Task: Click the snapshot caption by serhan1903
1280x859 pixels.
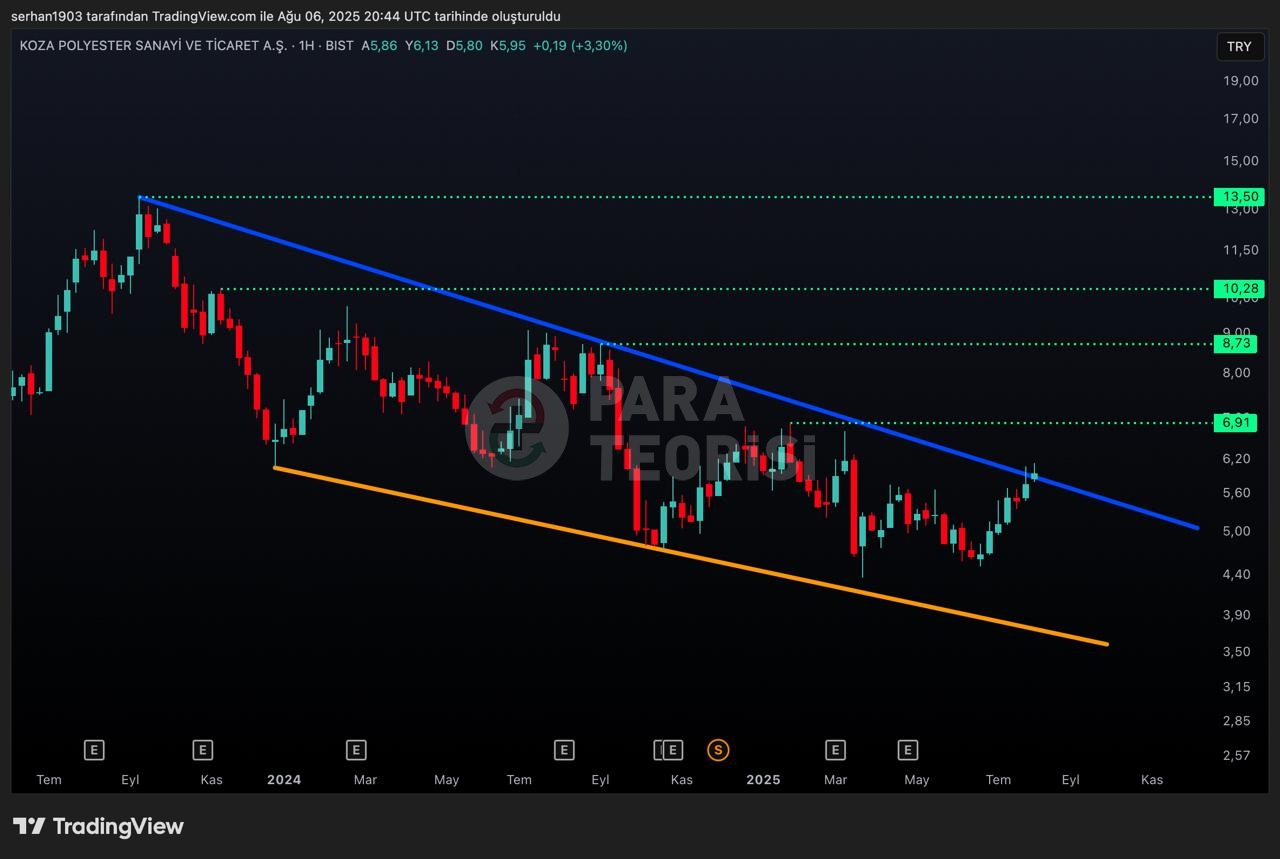Action: (x=285, y=16)
